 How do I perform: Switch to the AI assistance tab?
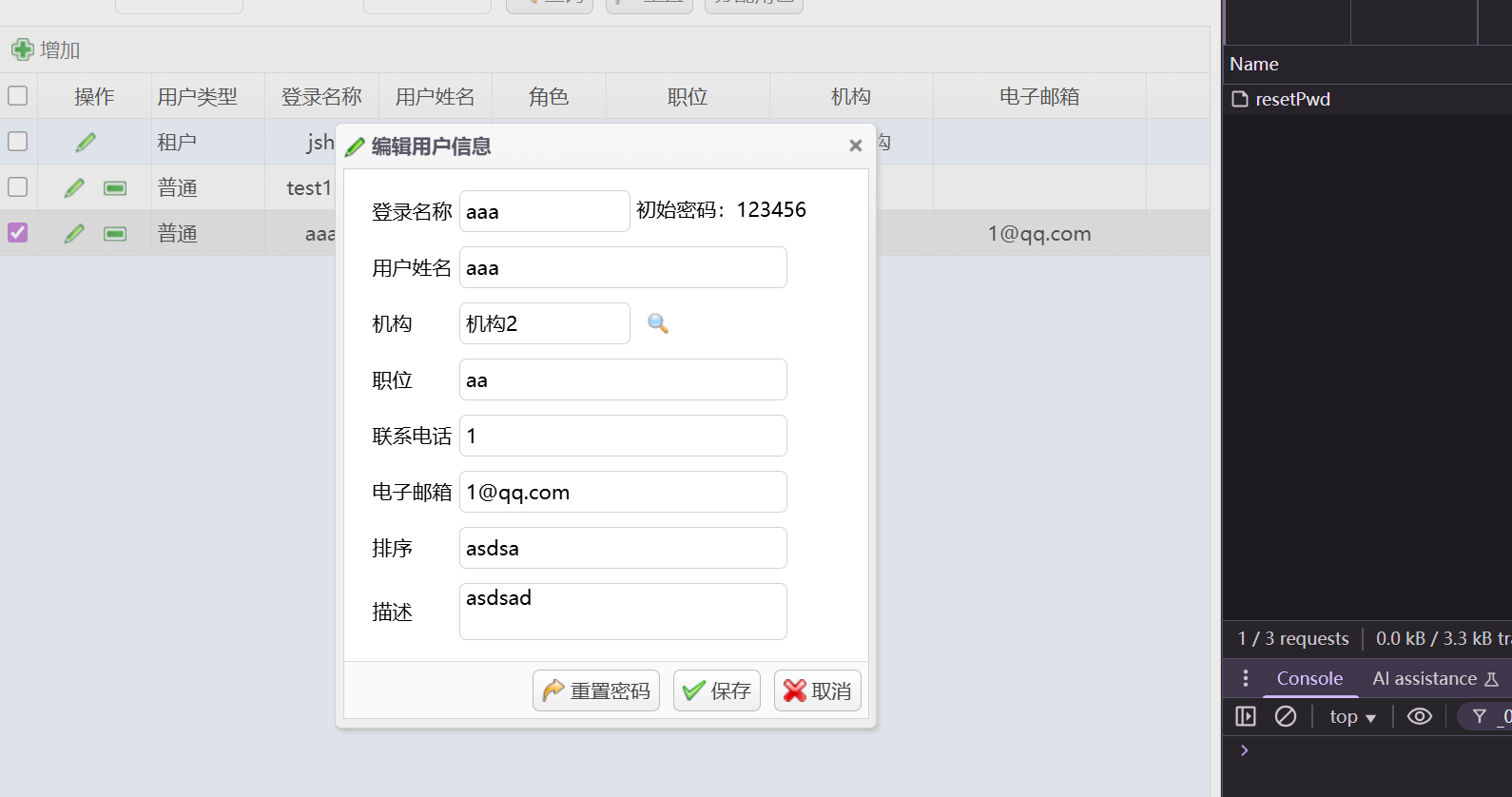(x=1424, y=678)
